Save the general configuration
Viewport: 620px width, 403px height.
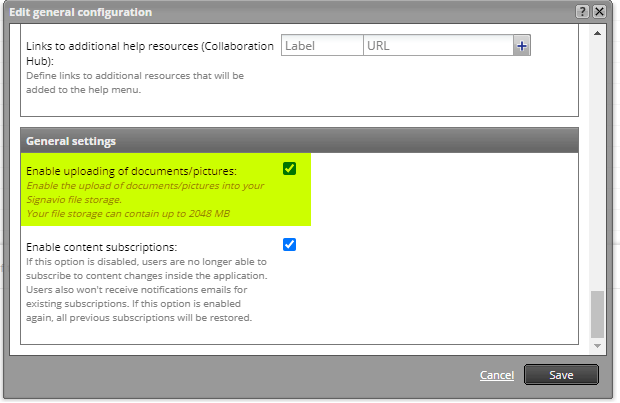[x=561, y=375]
